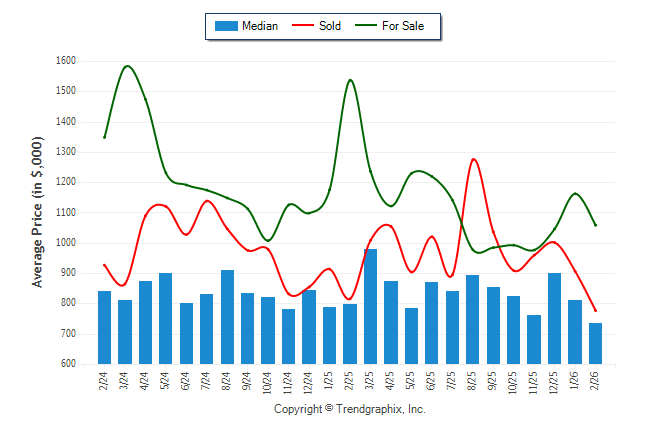Select the 3/25 median bar
Viewport: 646px width, 434px height.
pos(370,306)
